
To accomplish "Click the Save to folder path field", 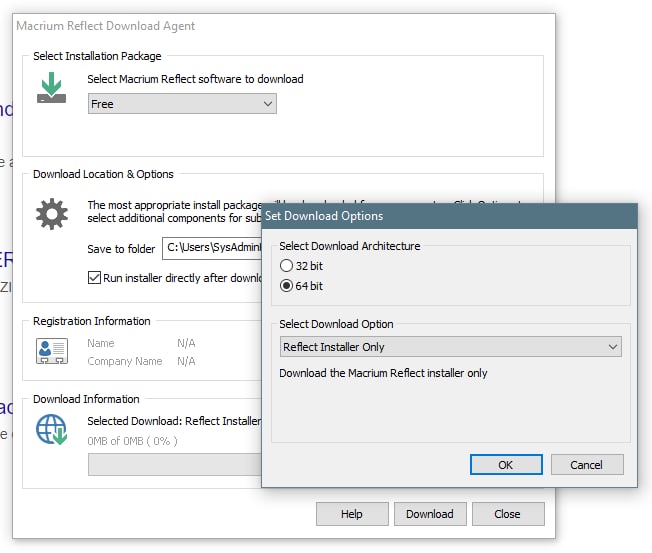I will (212, 248).
